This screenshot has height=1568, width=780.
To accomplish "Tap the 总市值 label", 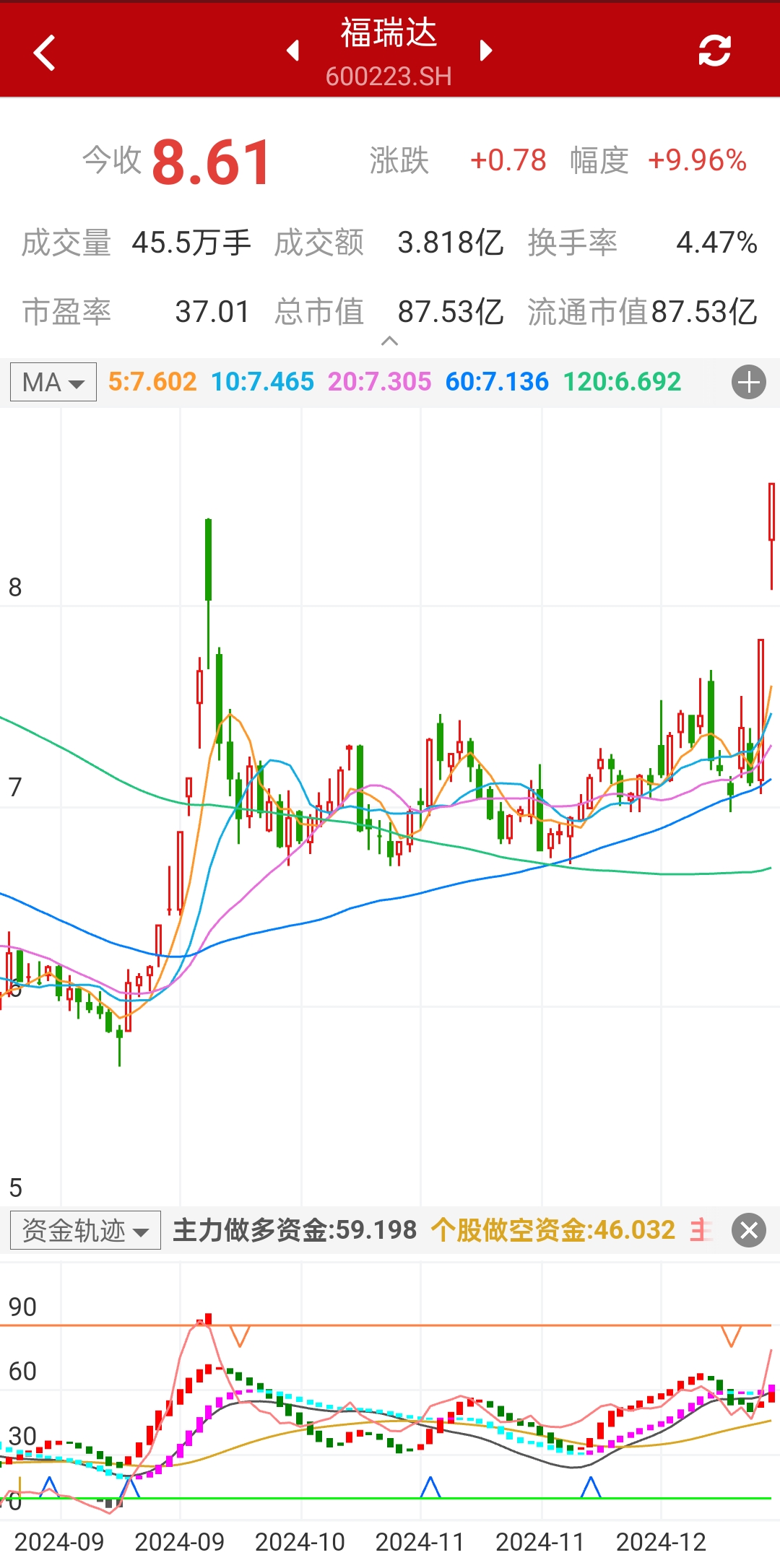I will [319, 312].
